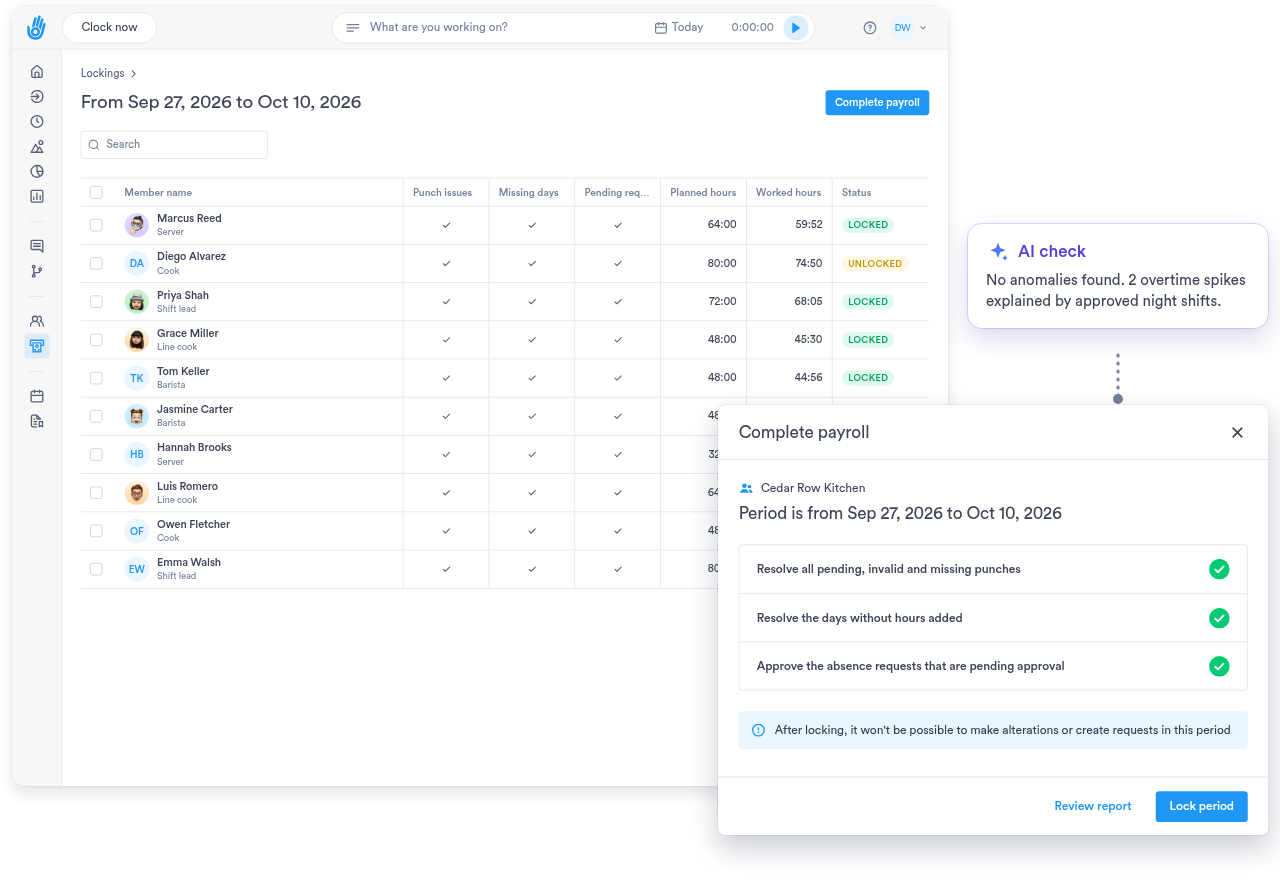Open the branch icon in the sidebar
The width and height of the screenshot is (1280, 880).
coord(37,271)
